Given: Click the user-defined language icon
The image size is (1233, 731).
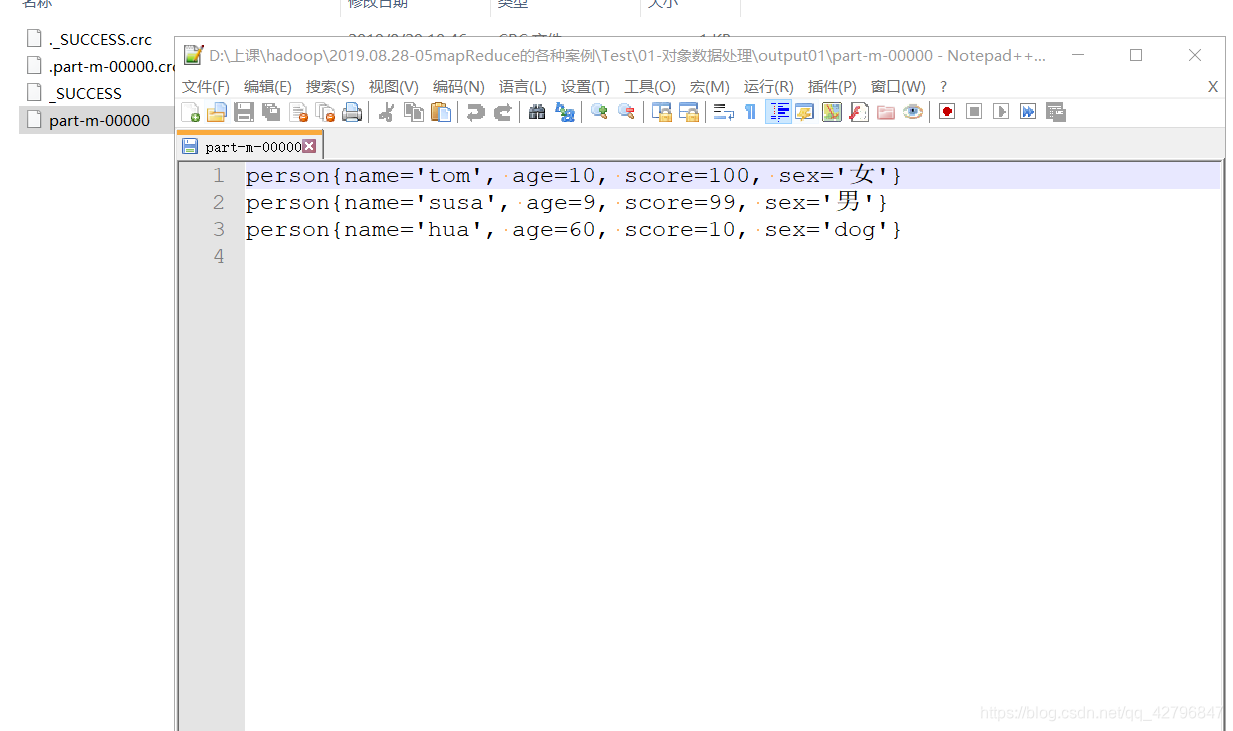Looking at the screenshot, I should coord(804,112).
